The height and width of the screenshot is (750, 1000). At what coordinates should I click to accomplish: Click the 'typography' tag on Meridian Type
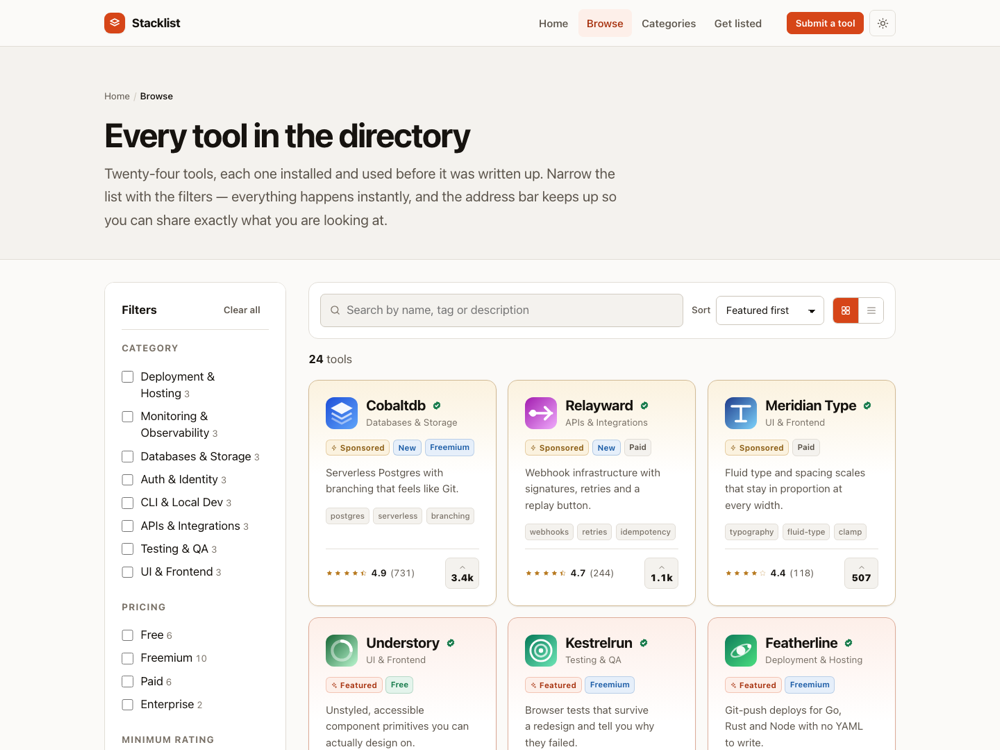[751, 532]
